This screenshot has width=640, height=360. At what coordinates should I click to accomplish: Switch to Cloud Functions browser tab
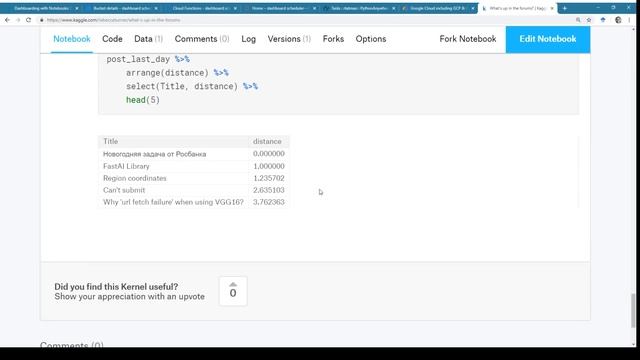click(x=200, y=8)
